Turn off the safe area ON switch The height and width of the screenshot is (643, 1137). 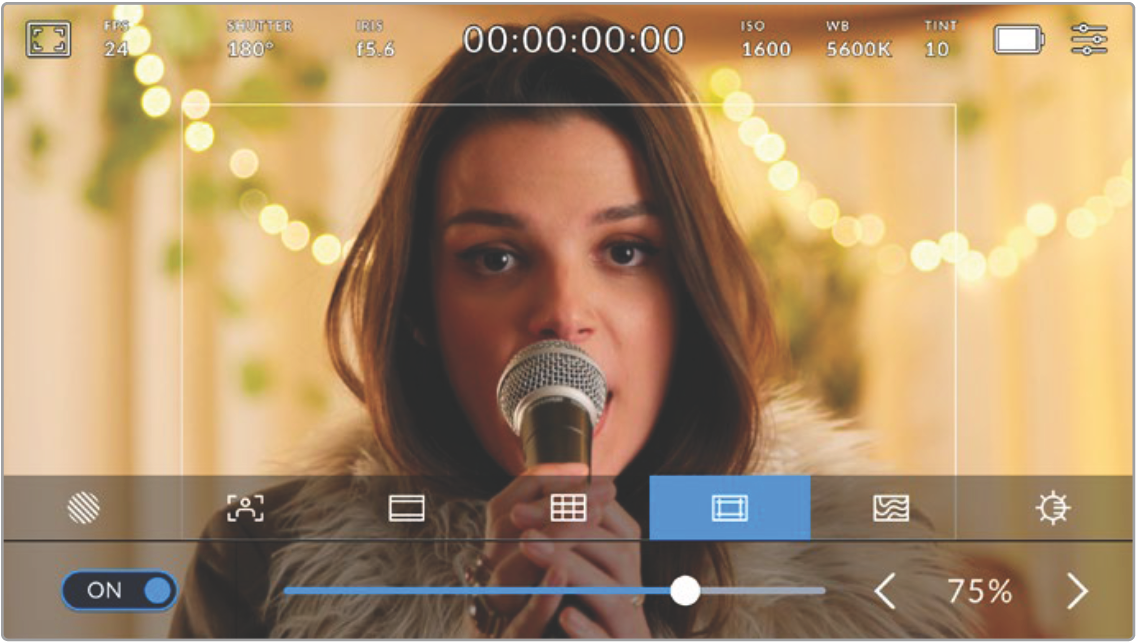120,590
